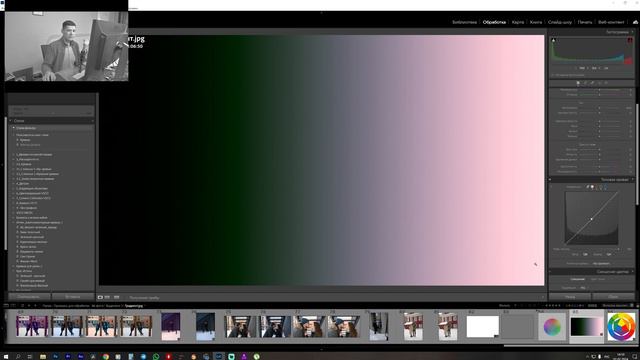Open Windows Start menu

(x=6, y=356)
